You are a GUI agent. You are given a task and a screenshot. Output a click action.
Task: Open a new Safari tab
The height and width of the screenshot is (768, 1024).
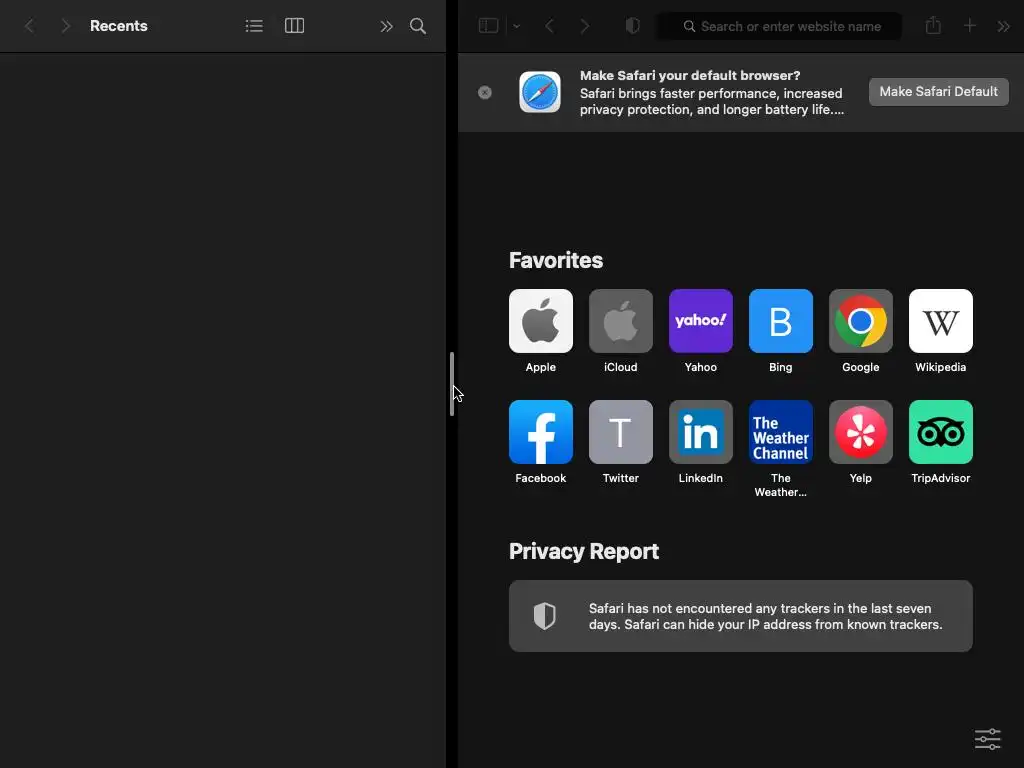click(x=970, y=26)
